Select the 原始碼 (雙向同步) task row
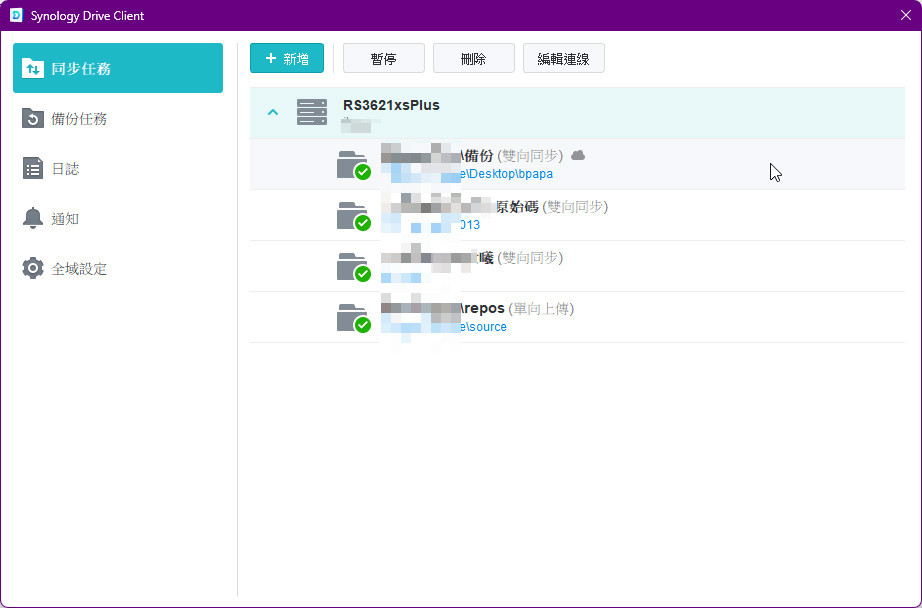The image size is (922, 608). coord(577,215)
